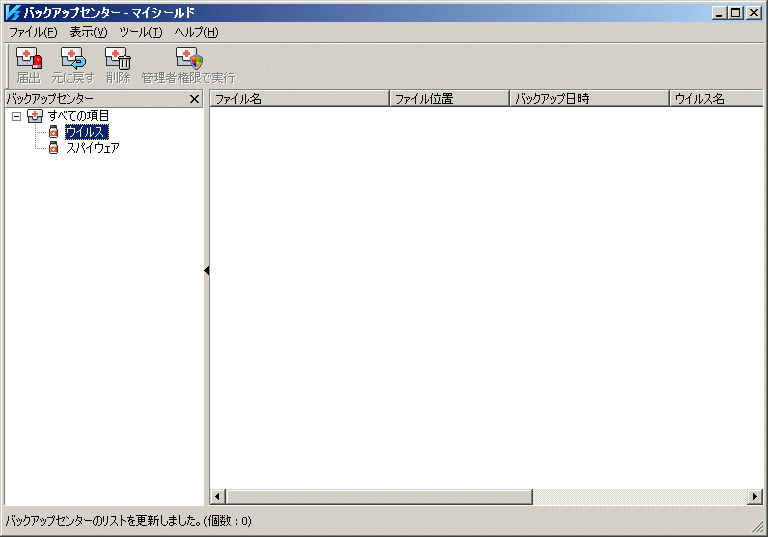Click the 削除 delete toolbar icon
768x537 pixels.
pyautogui.click(x=118, y=58)
